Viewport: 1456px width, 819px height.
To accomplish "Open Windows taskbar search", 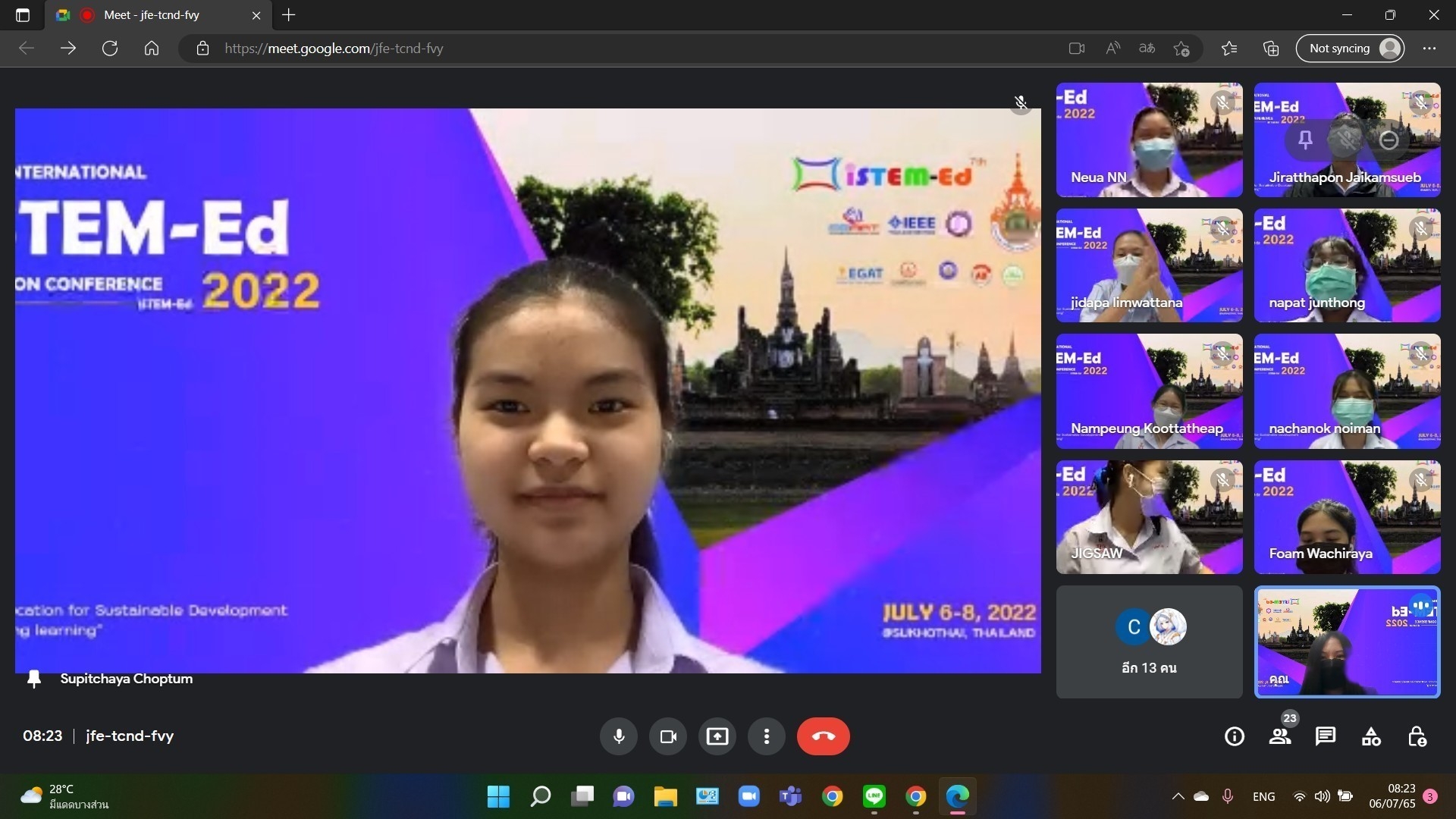I will point(541,796).
